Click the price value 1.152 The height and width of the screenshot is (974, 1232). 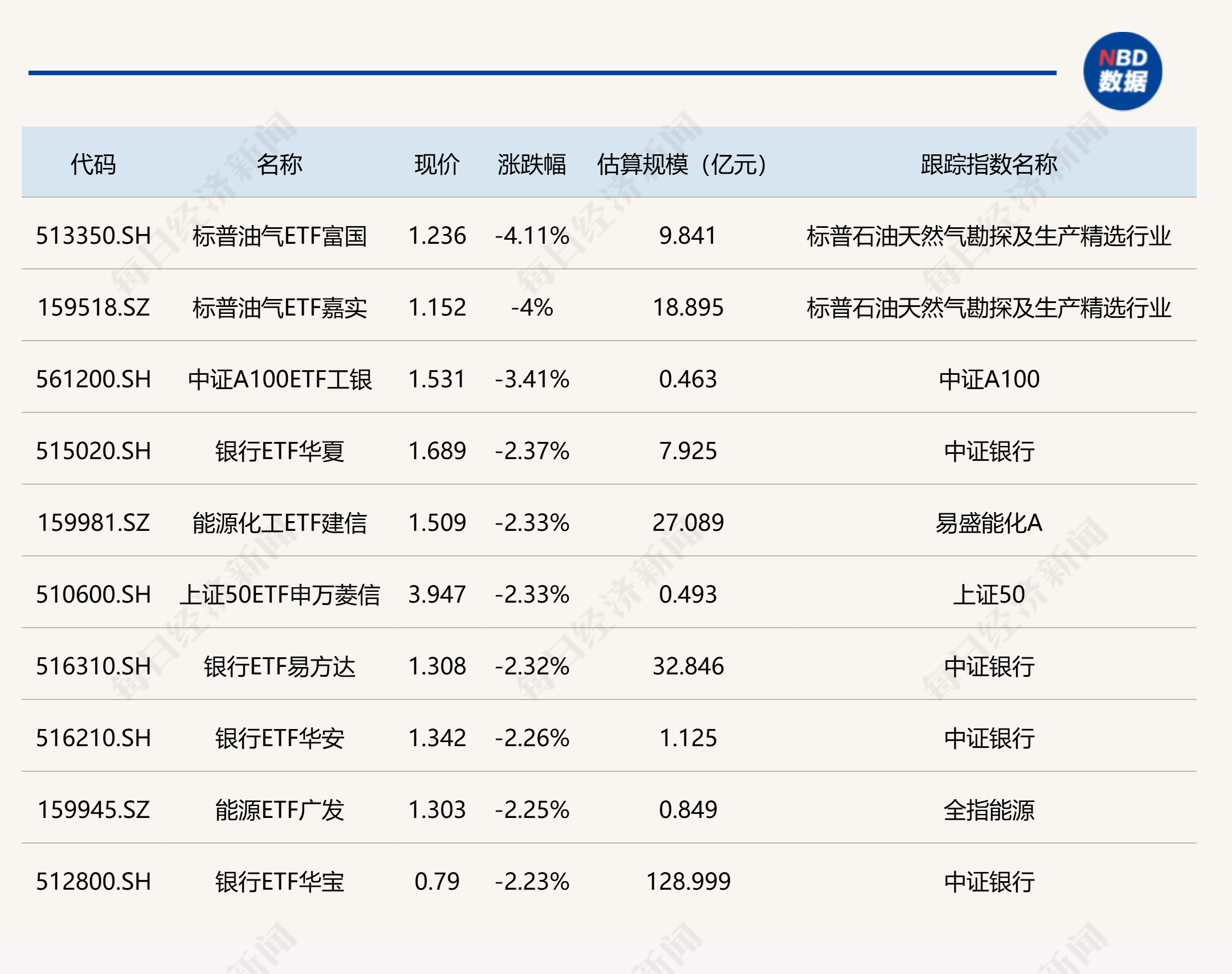[x=437, y=308]
